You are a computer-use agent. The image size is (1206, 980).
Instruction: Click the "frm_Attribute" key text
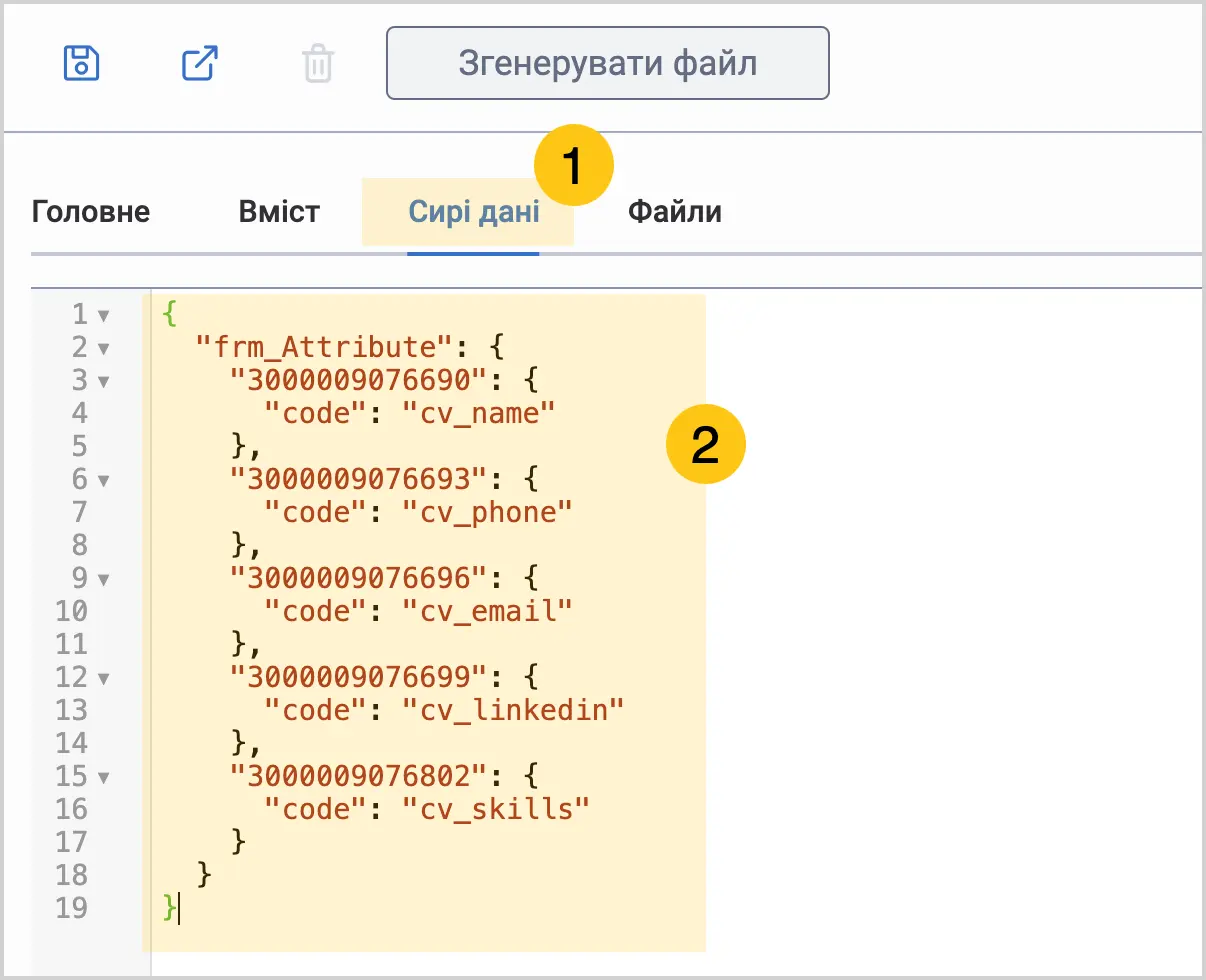(x=318, y=347)
